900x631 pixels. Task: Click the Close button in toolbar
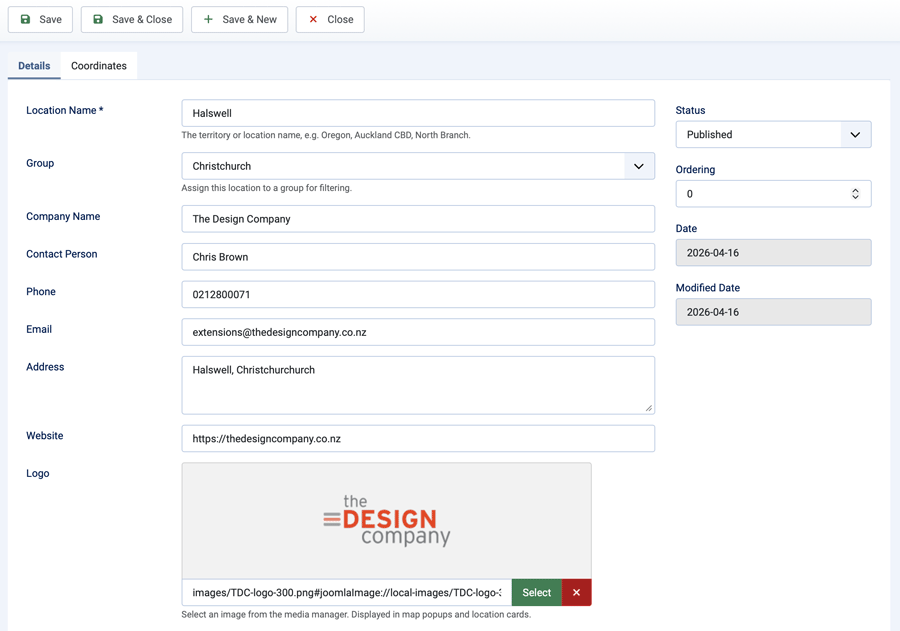330,19
